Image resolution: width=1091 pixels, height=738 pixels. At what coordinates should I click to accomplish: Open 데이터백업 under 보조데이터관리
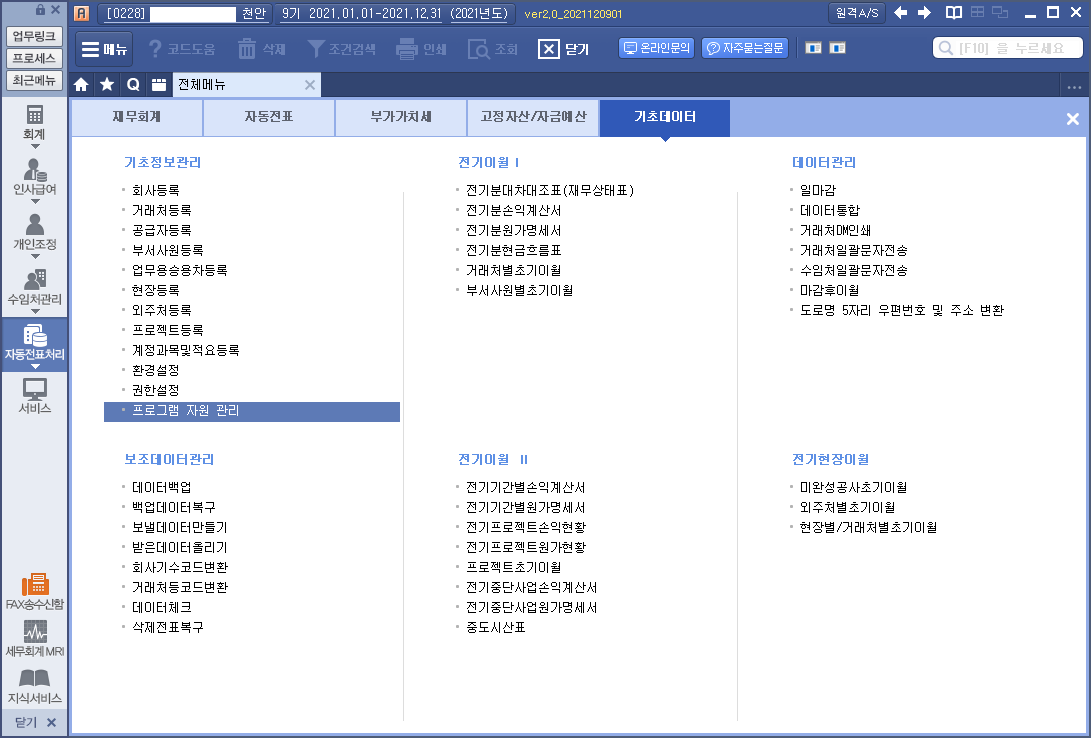pyautogui.click(x=162, y=487)
